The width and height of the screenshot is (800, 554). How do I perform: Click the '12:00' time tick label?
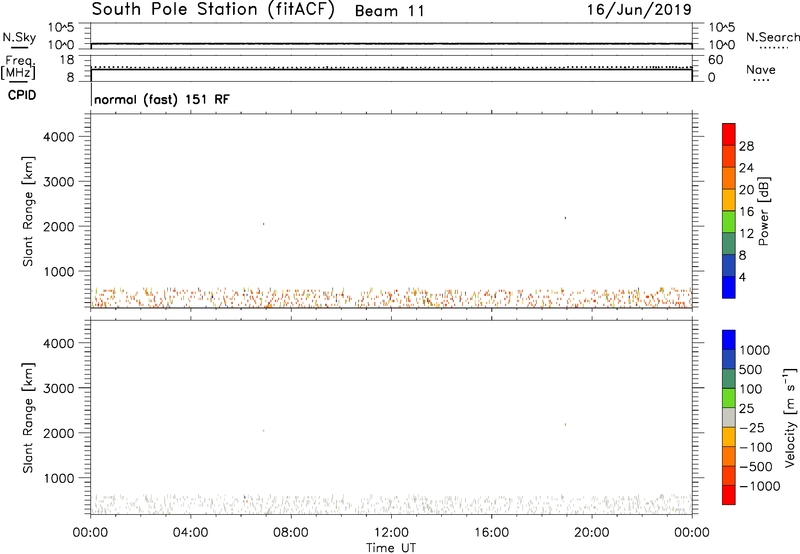pyautogui.click(x=391, y=533)
